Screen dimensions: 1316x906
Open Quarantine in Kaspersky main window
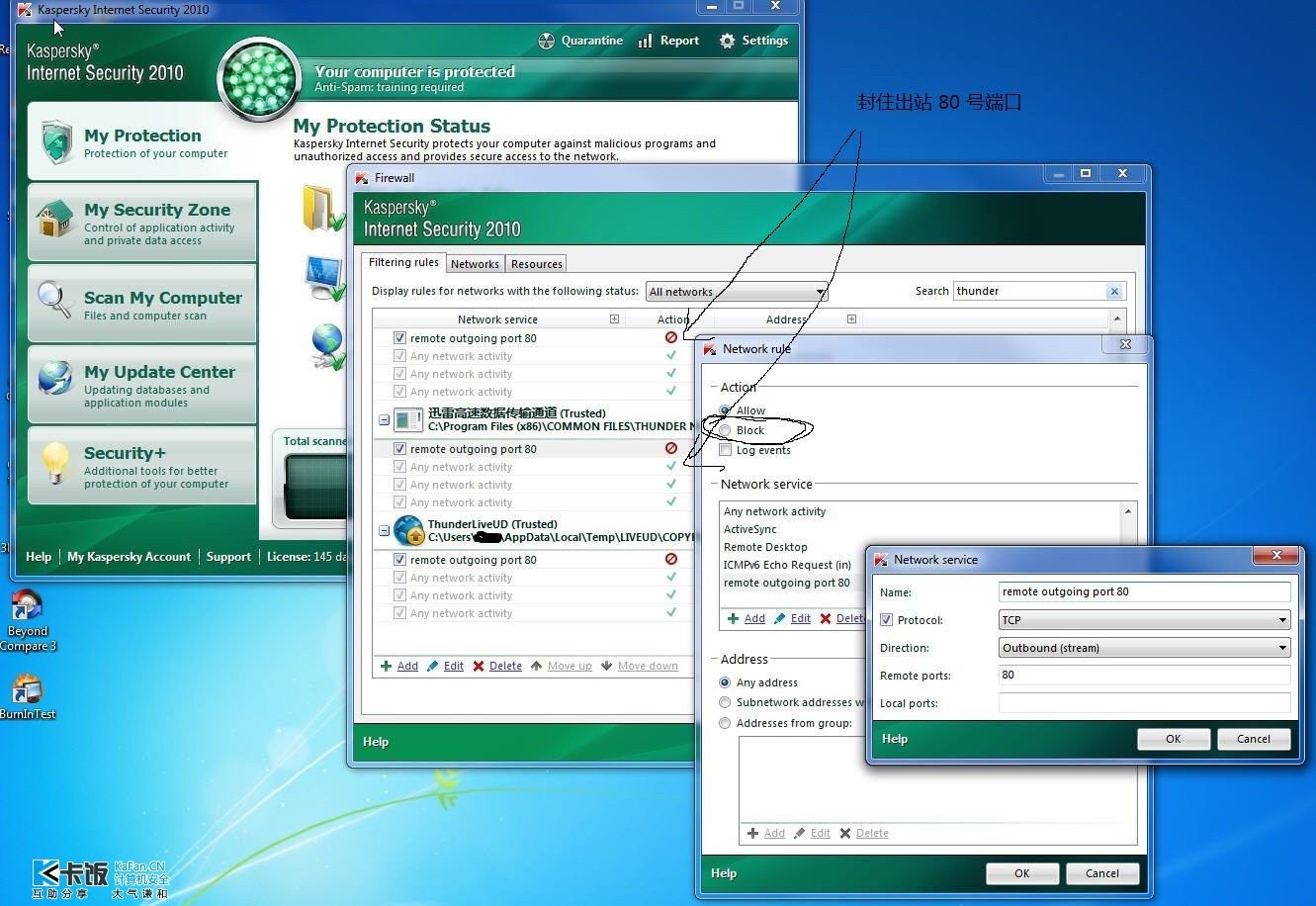580,41
